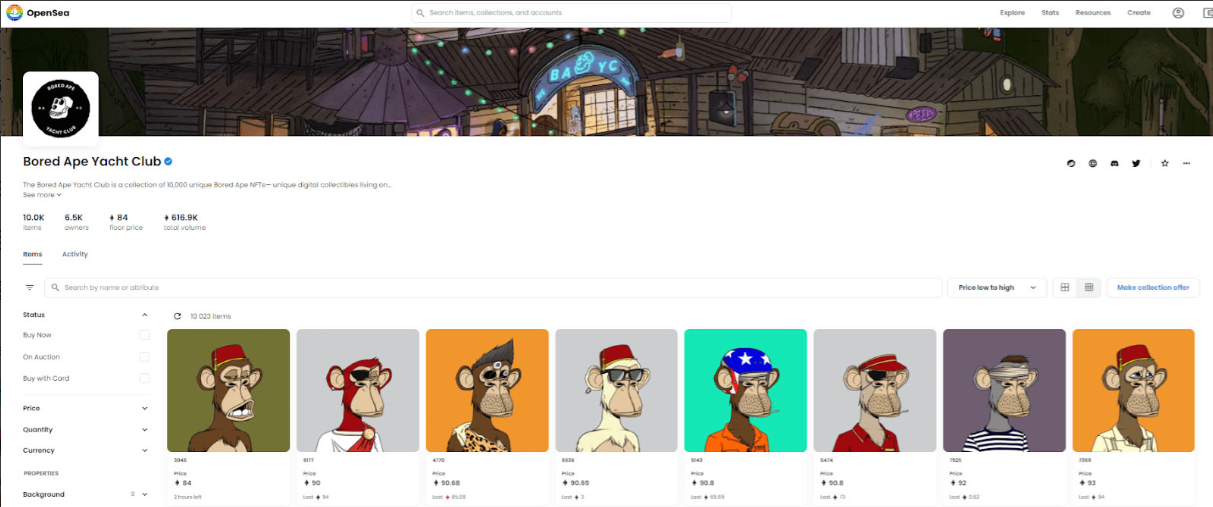This screenshot has width=1213, height=507.
Task: Open fez ape in cream shirt thumbnail
Action: pos(1133,390)
